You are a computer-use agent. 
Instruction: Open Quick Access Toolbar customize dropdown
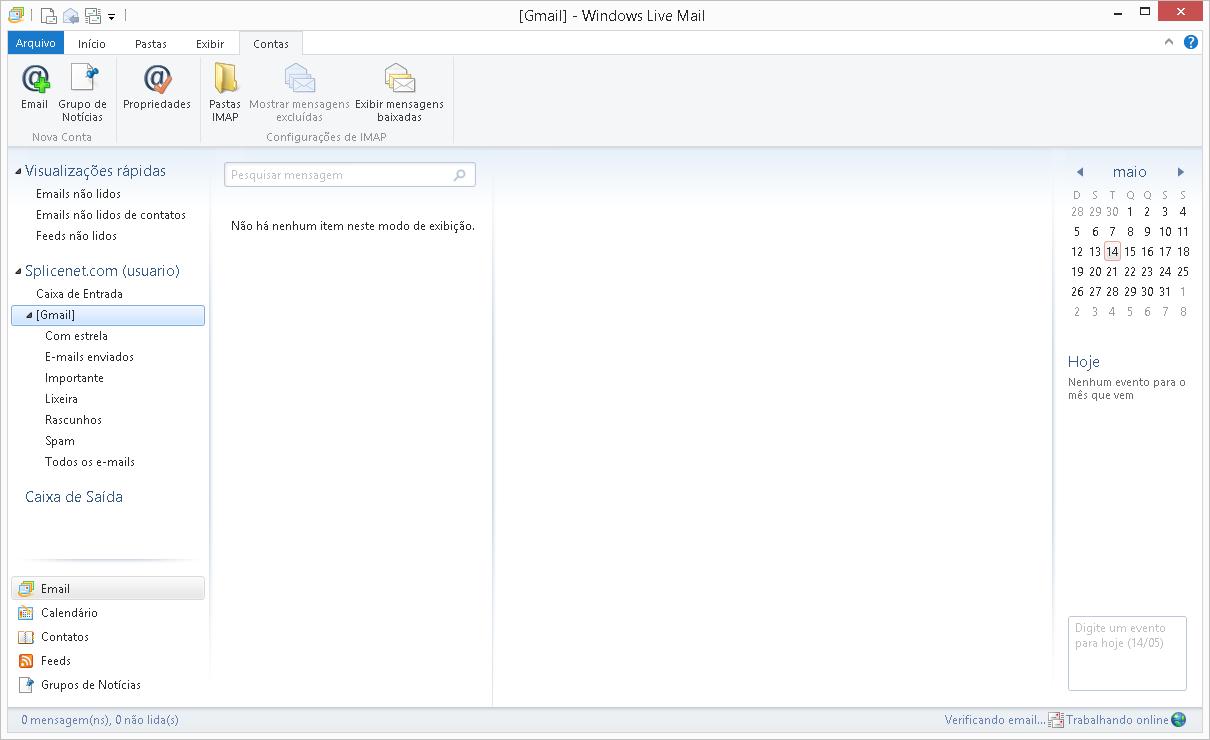(112, 17)
